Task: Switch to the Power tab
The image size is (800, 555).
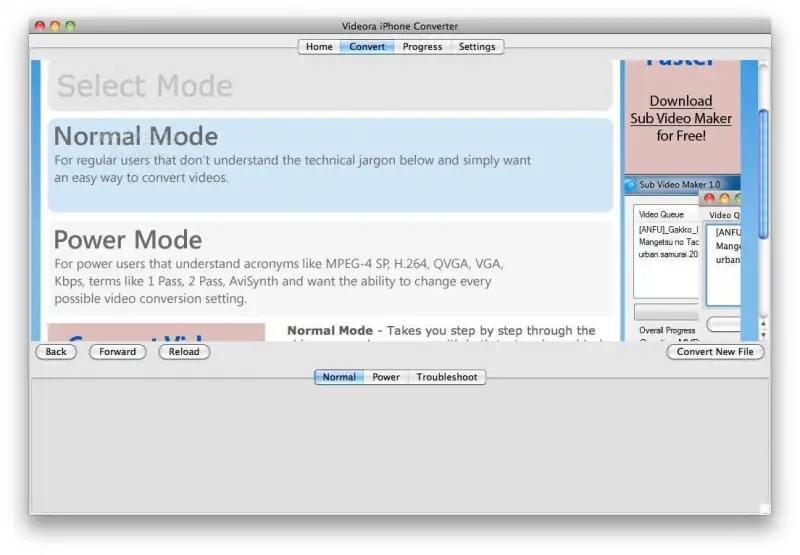Action: point(386,377)
